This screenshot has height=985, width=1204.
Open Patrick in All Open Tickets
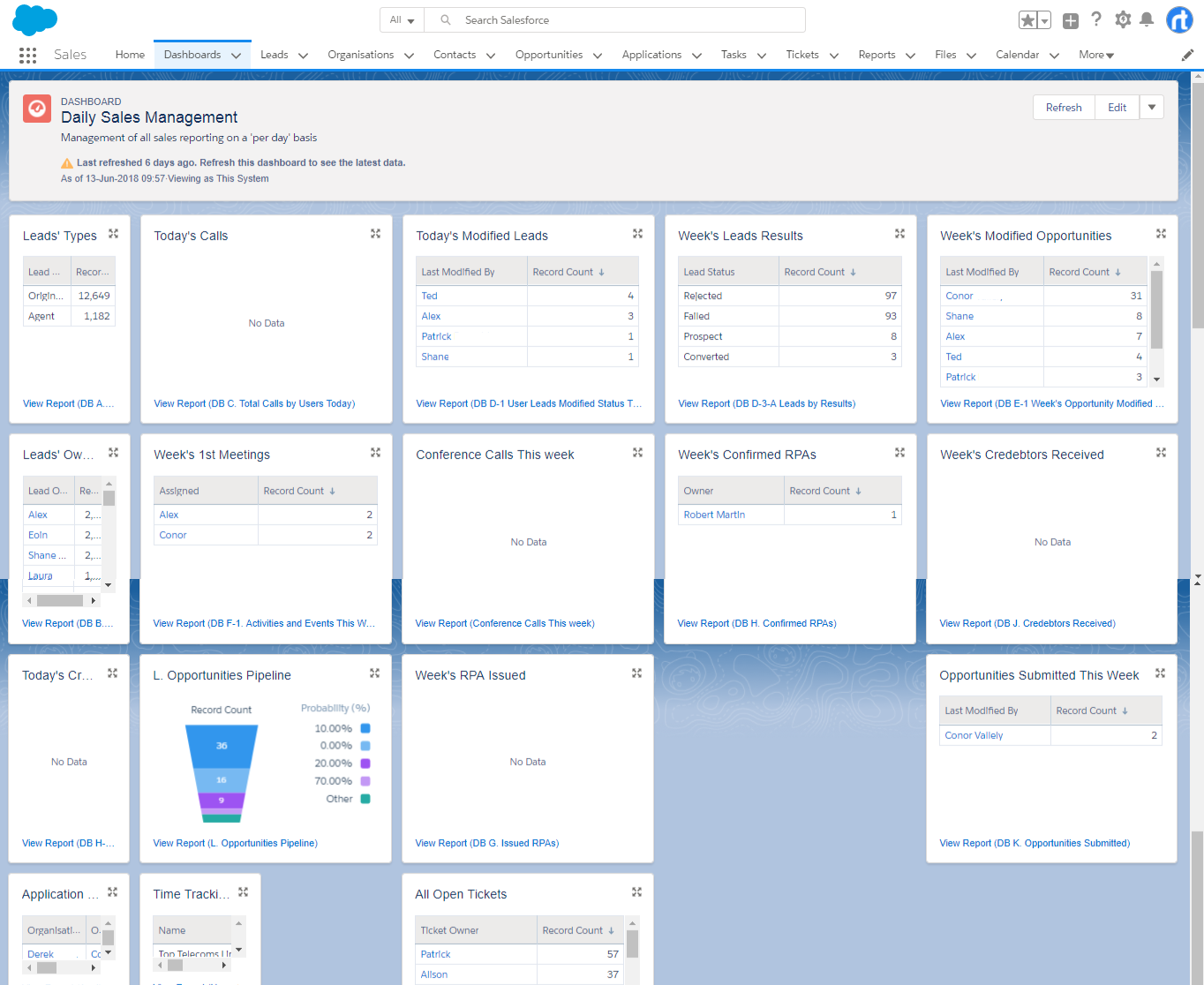click(435, 954)
